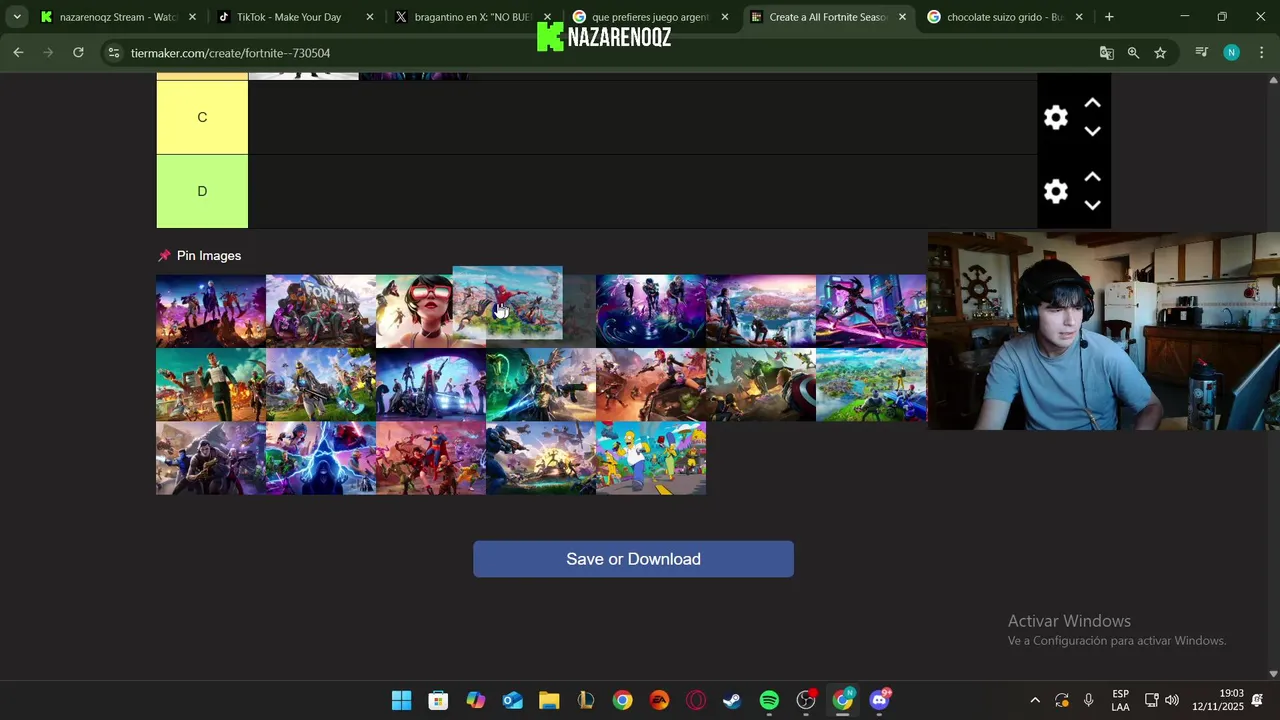Open Microsoft Store from taskbar

pos(438,700)
